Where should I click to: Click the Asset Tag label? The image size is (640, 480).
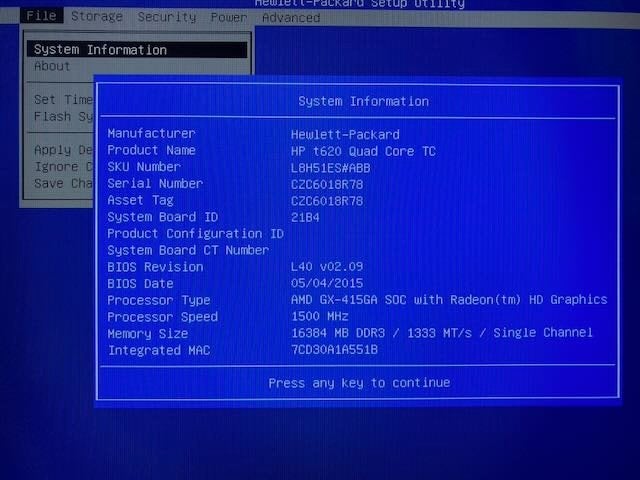tap(140, 200)
